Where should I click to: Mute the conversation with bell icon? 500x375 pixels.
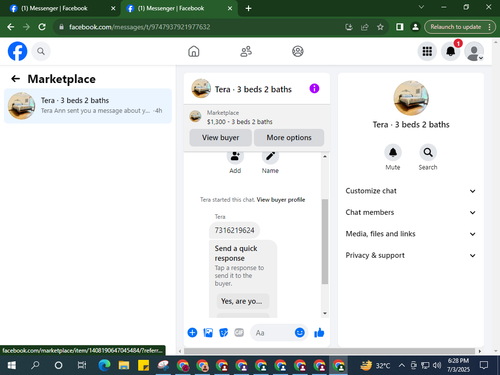(393, 153)
